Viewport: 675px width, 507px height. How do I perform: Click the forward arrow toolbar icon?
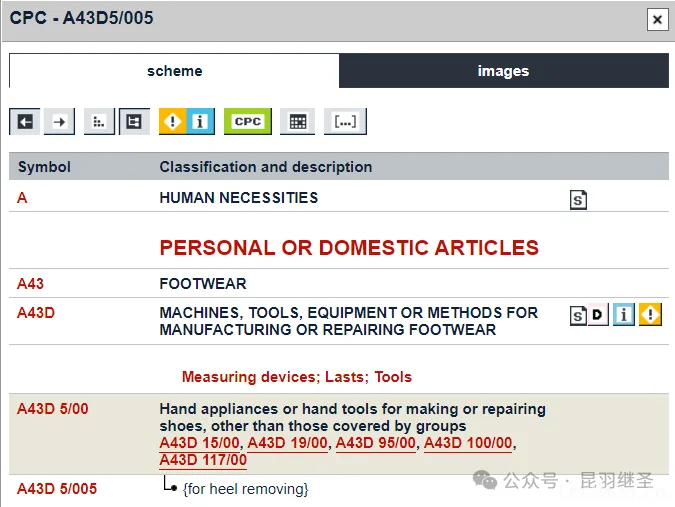coord(60,121)
